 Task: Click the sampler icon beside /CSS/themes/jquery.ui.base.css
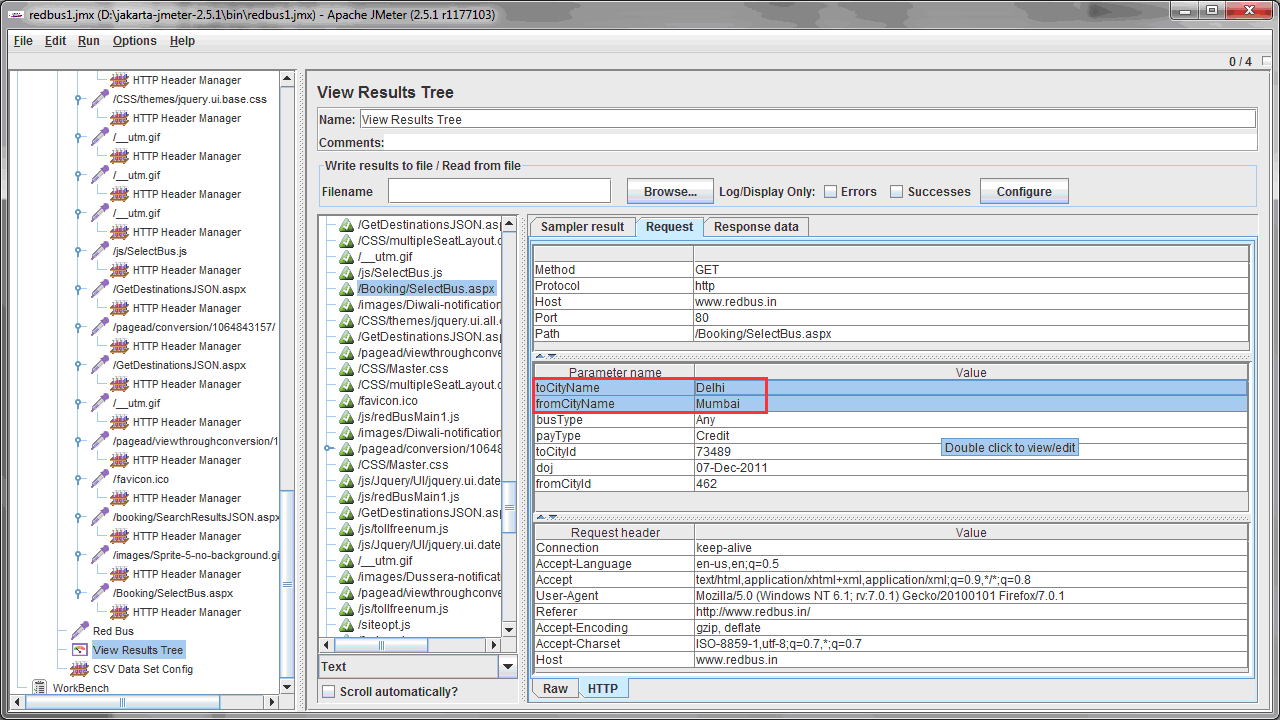coord(99,99)
